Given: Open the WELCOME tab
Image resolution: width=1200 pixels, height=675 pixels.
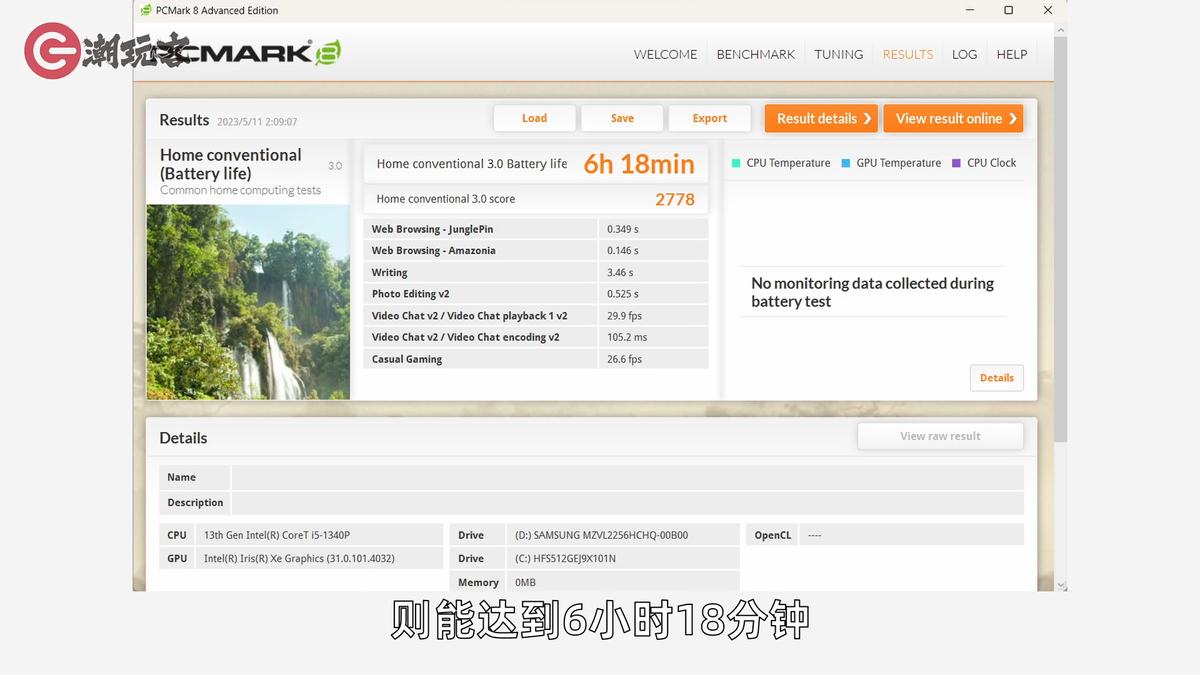Looking at the screenshot, I should click(665, 54).
